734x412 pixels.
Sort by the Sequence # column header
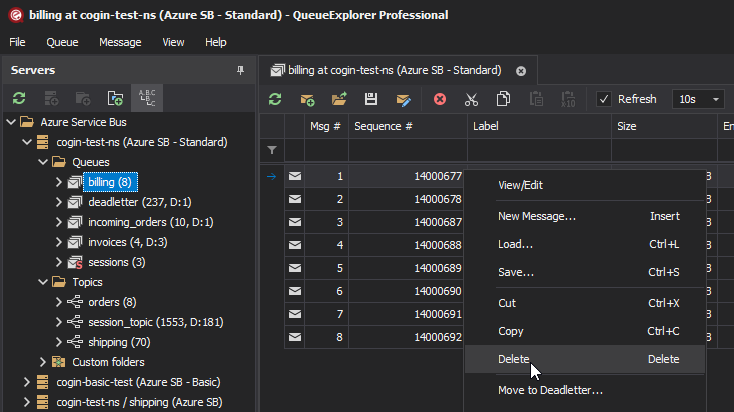pyautogui.click(x=408, y=126)
